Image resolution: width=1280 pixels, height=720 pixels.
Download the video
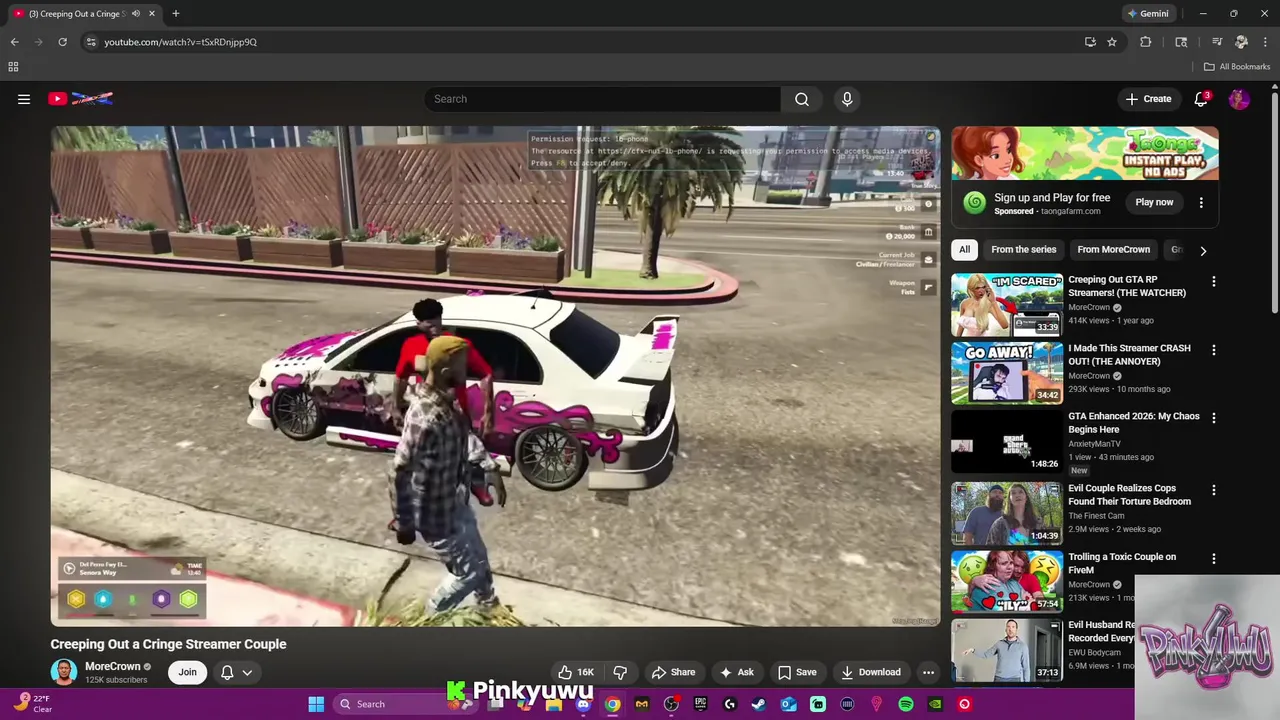pos(871,672)
